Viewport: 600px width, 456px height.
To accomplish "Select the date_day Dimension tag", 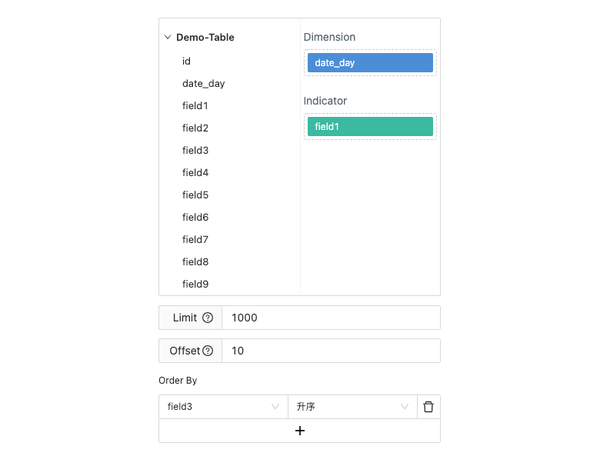I will [x=370, y=63].
